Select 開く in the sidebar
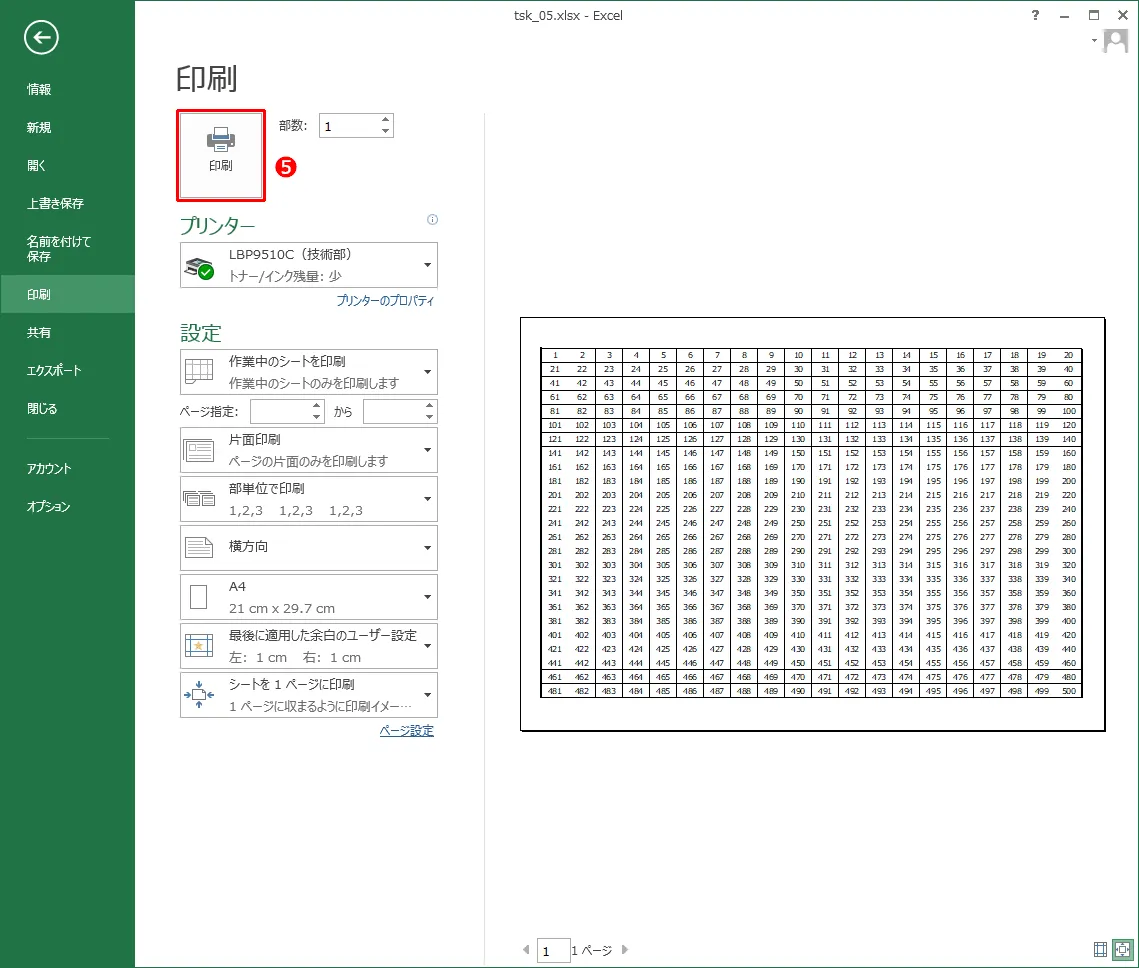 point(68,166)
